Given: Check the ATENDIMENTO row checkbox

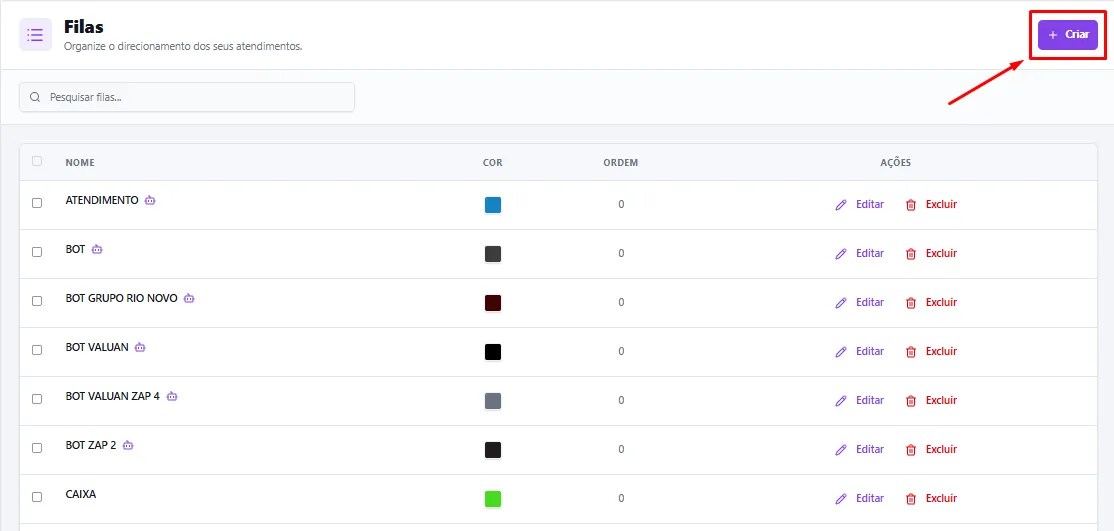Looking at the screenshot, I should tap(37, 203).
